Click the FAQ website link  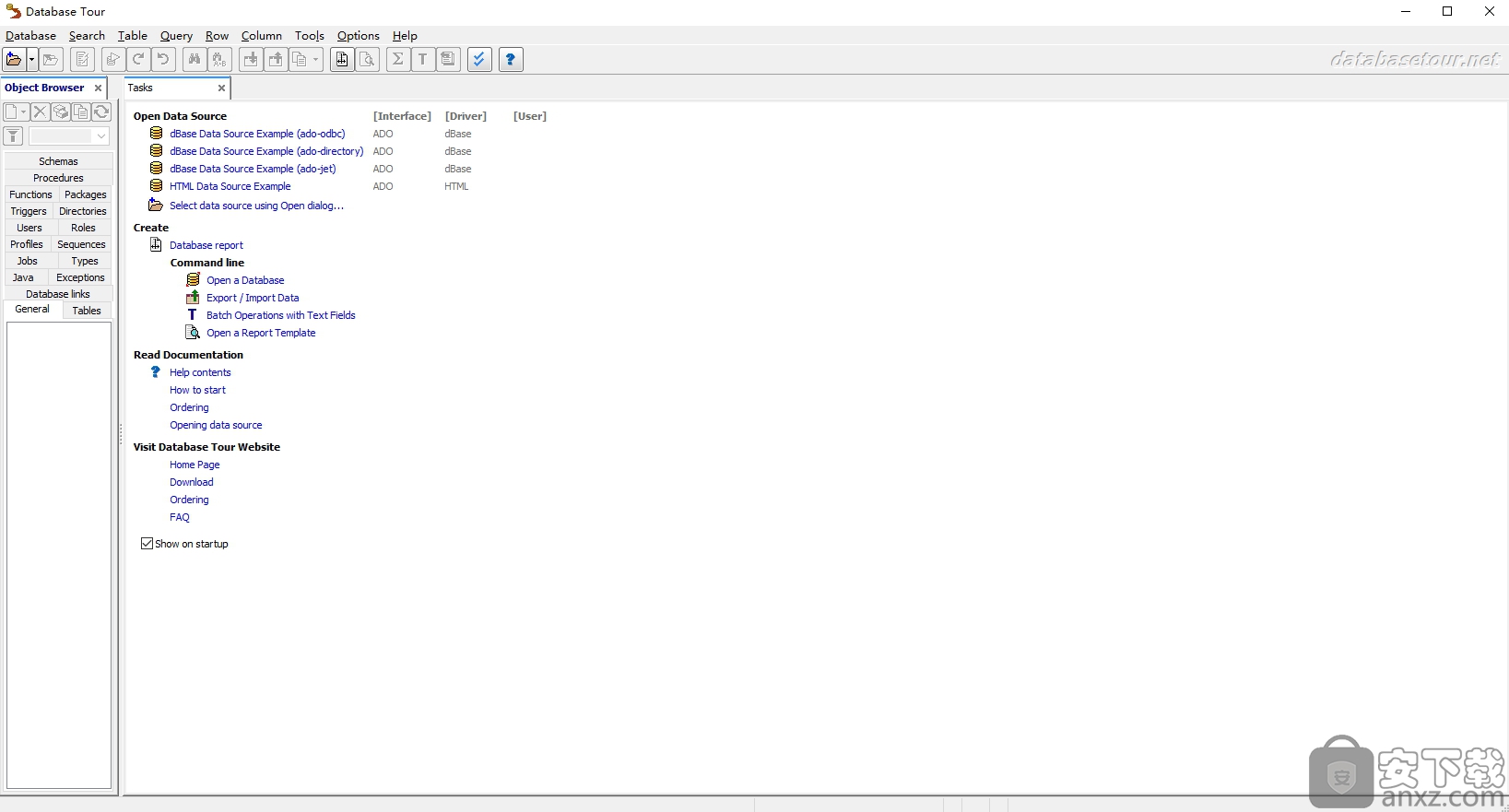click(x=180, y=517)
